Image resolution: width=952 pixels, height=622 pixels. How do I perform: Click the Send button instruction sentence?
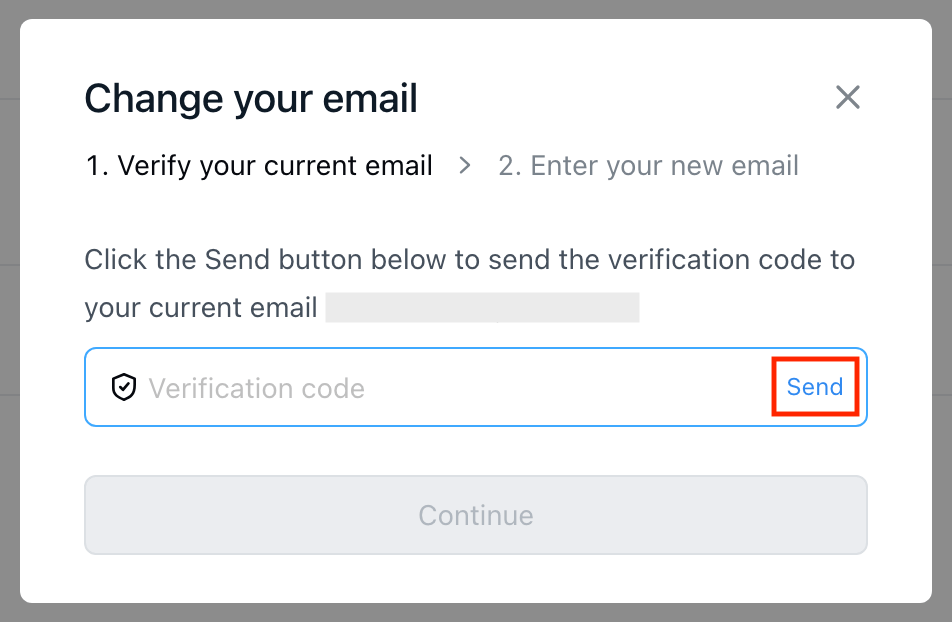coord(469,260)
